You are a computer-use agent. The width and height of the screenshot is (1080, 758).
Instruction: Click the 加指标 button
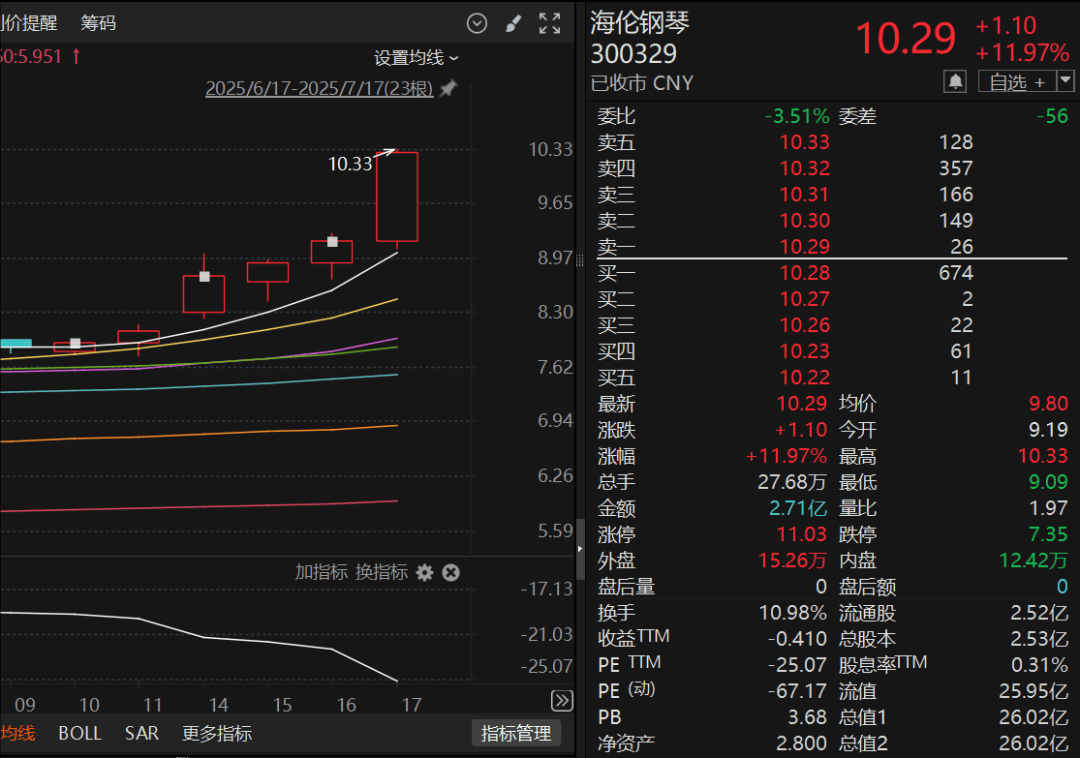[x=322, y=572]
